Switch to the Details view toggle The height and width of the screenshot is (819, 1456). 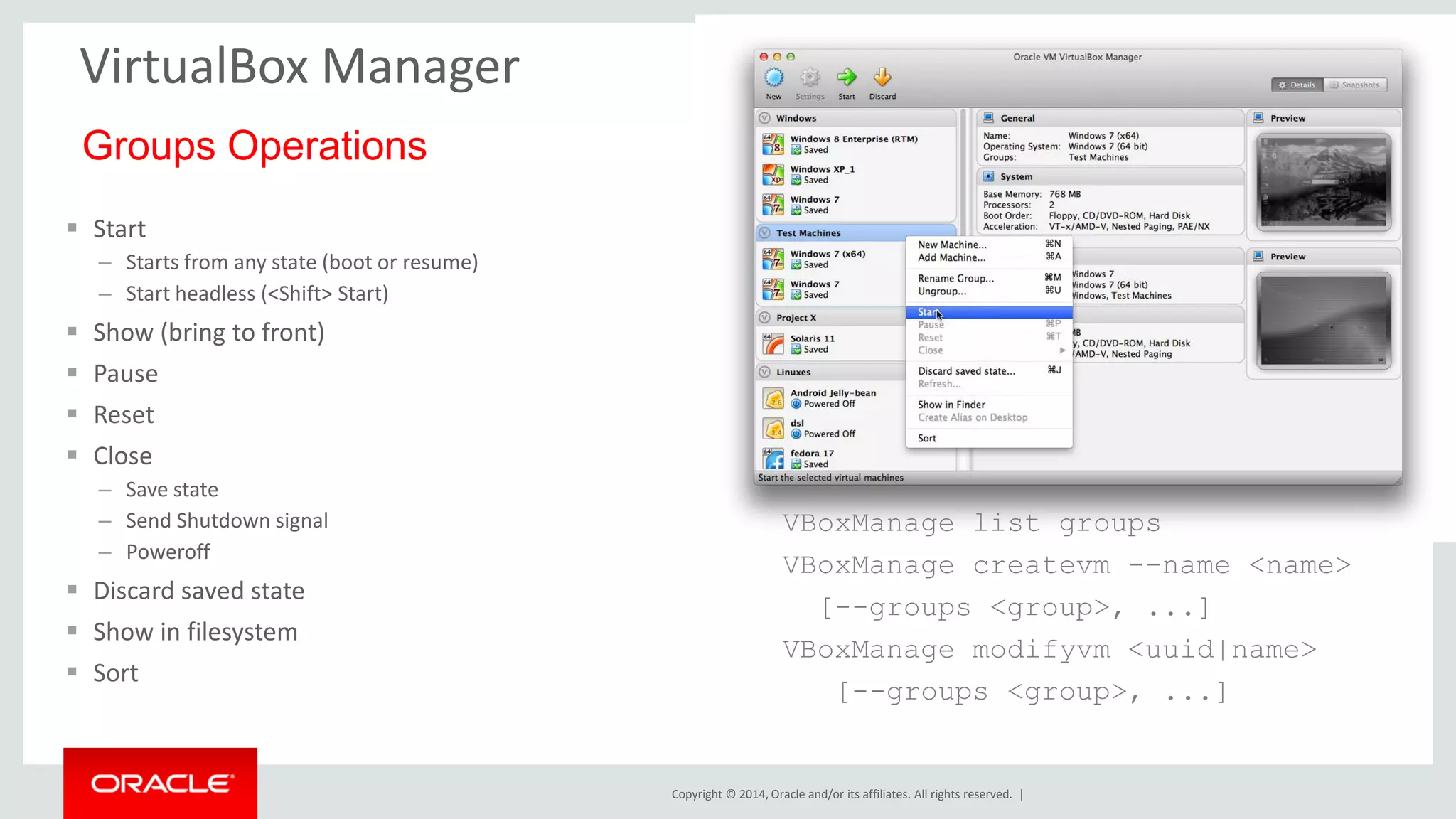tap(1297, 85)
